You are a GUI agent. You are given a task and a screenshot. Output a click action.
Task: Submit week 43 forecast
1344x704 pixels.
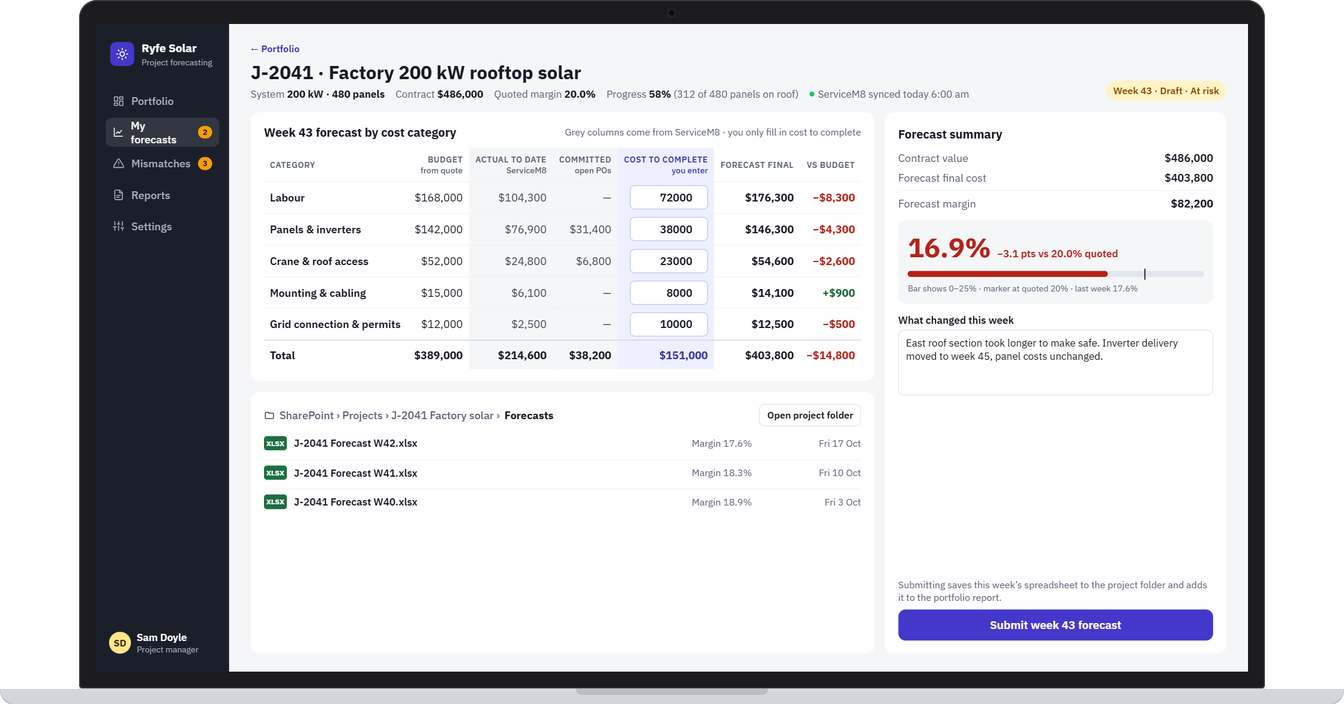click(1055, 625)
